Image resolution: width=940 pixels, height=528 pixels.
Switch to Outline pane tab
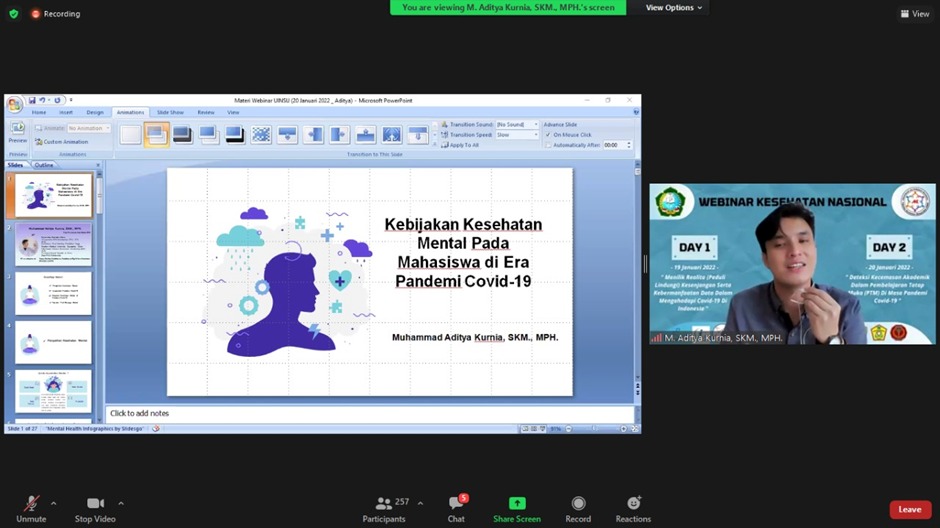click(43, 165)
